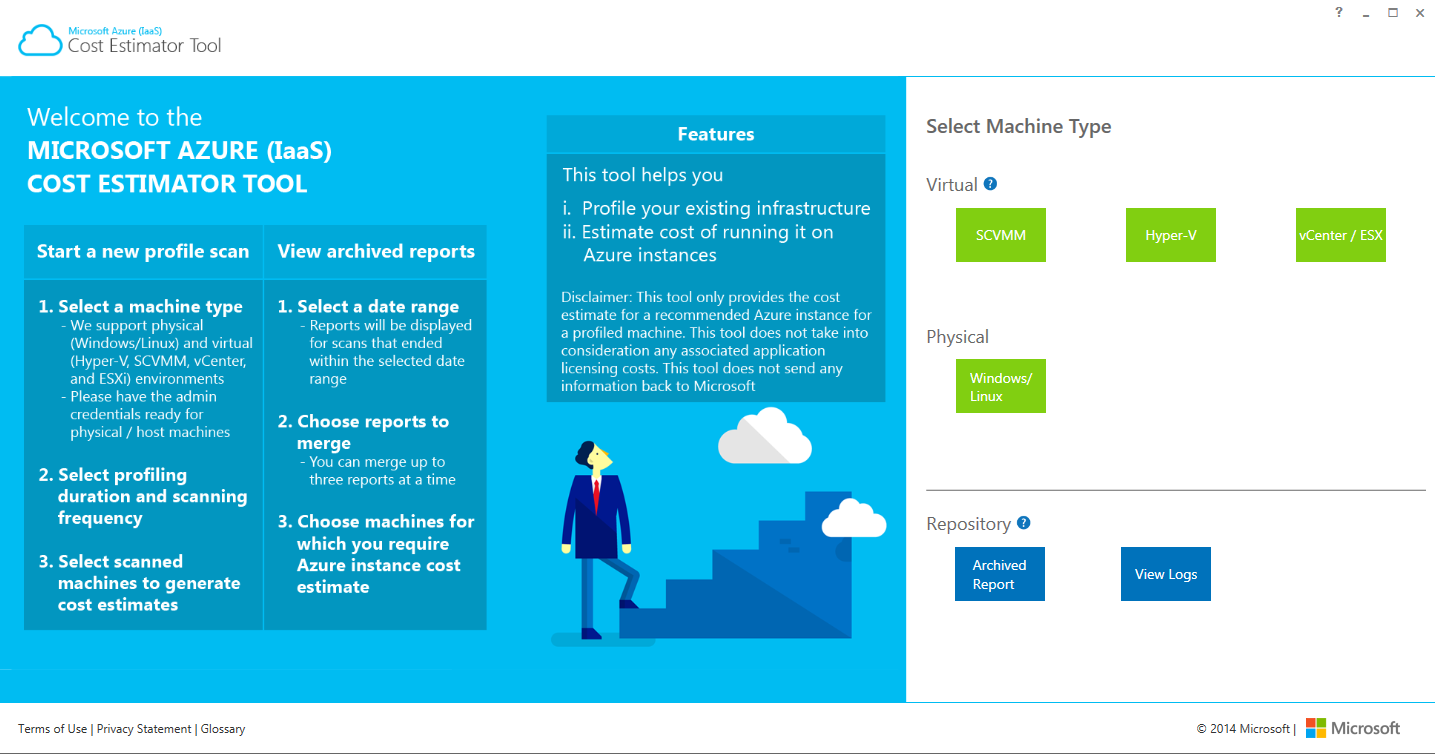
Task: Maximize the Cost Estimator window
Action: (x=1392, y=13)
